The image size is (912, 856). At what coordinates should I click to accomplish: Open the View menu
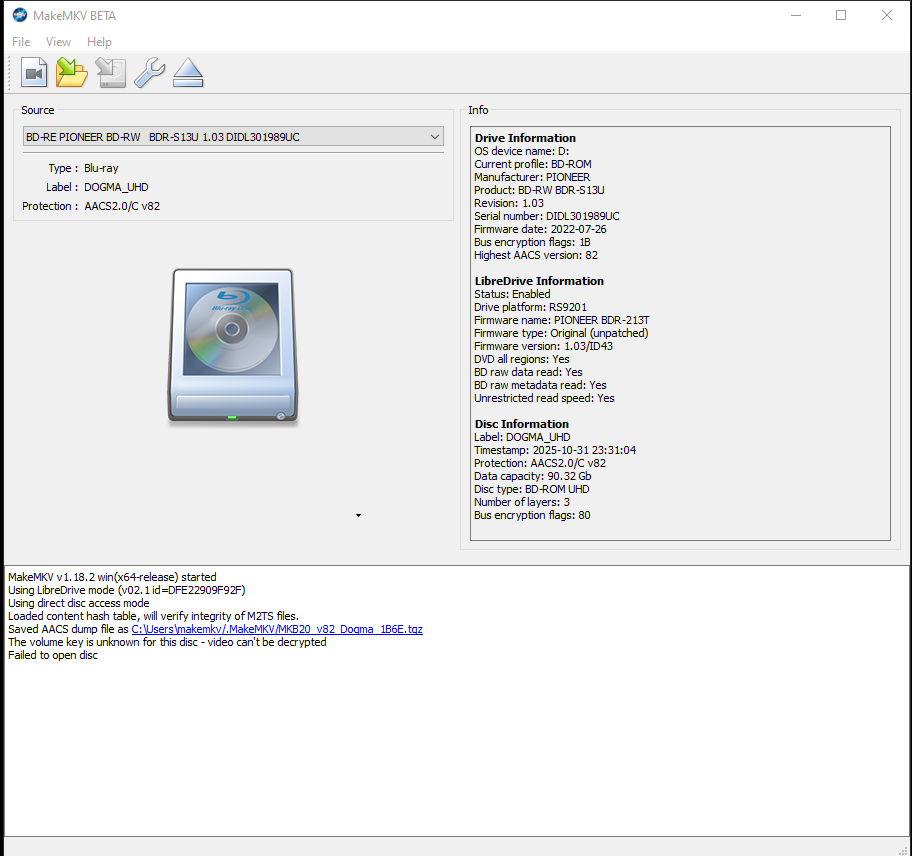click(x=58, y=41)
